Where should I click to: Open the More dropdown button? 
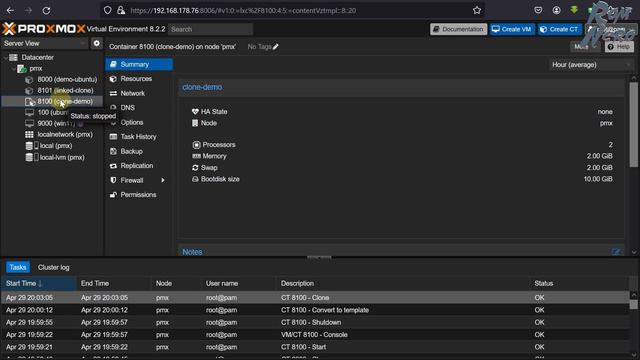(x=585, y=47)
